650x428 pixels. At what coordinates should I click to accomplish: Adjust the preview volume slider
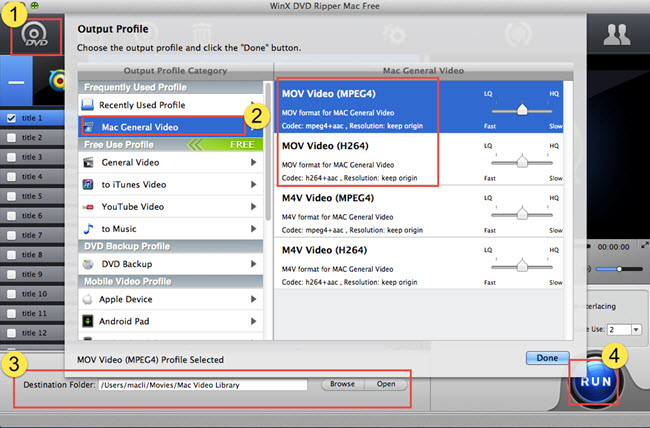click(619, 269)
